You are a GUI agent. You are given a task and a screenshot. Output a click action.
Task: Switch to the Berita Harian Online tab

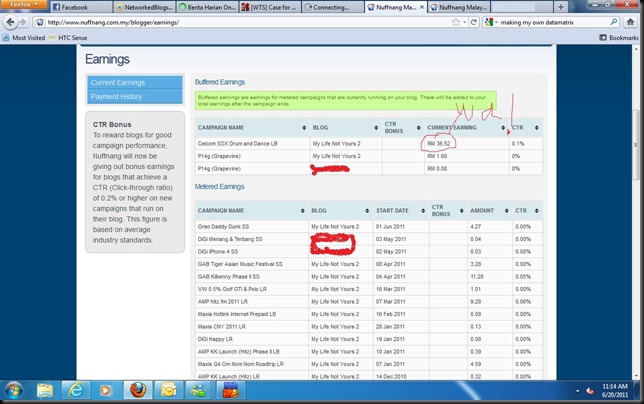pyautogui.click(x=207, y=7)
